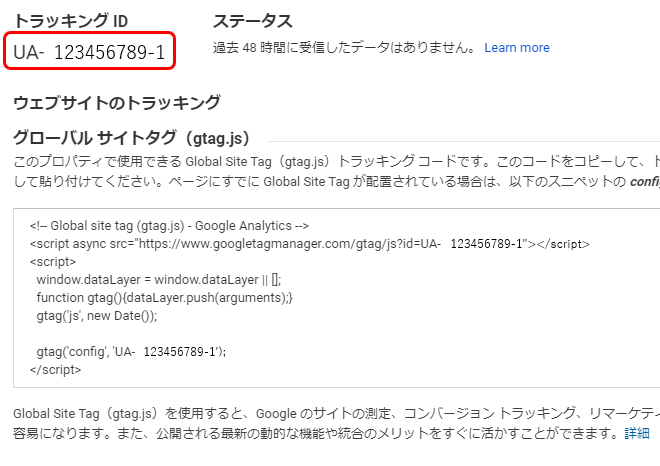
Task: Click the gtag('config', 'UA-123456789-1') line
Action: [131, 351]
